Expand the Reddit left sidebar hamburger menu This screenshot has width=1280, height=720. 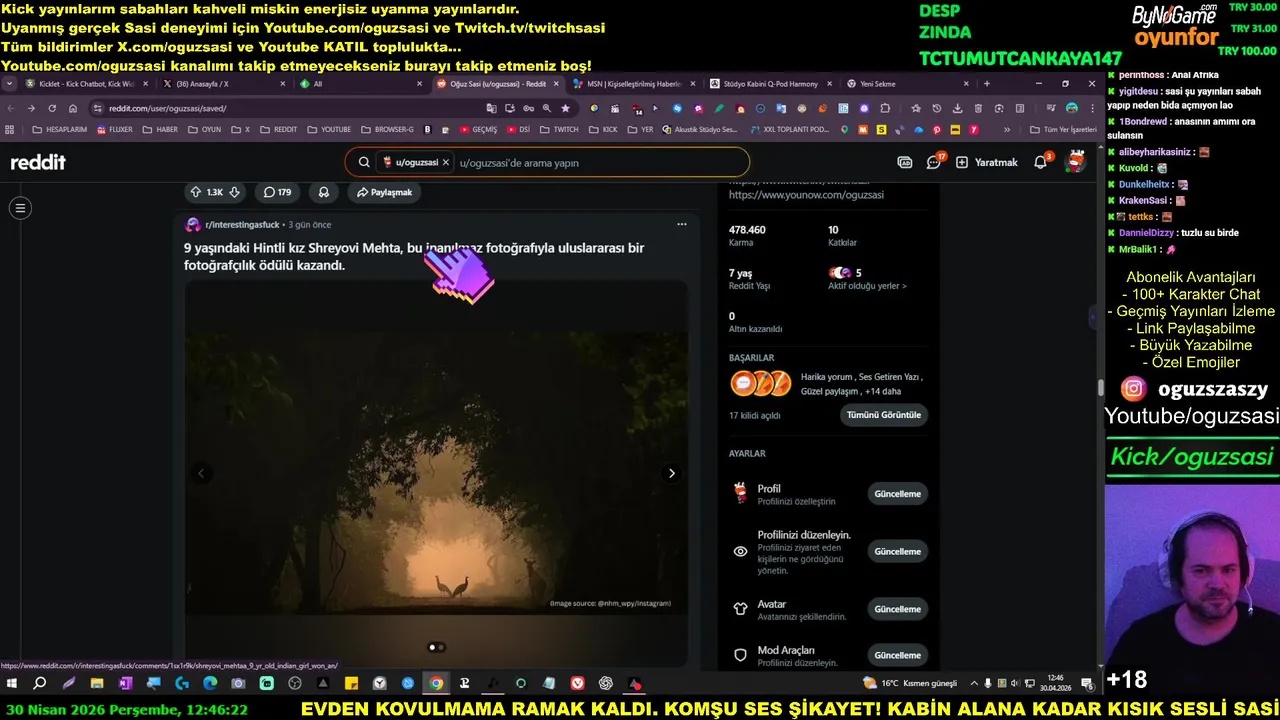[x=20, y=208]
